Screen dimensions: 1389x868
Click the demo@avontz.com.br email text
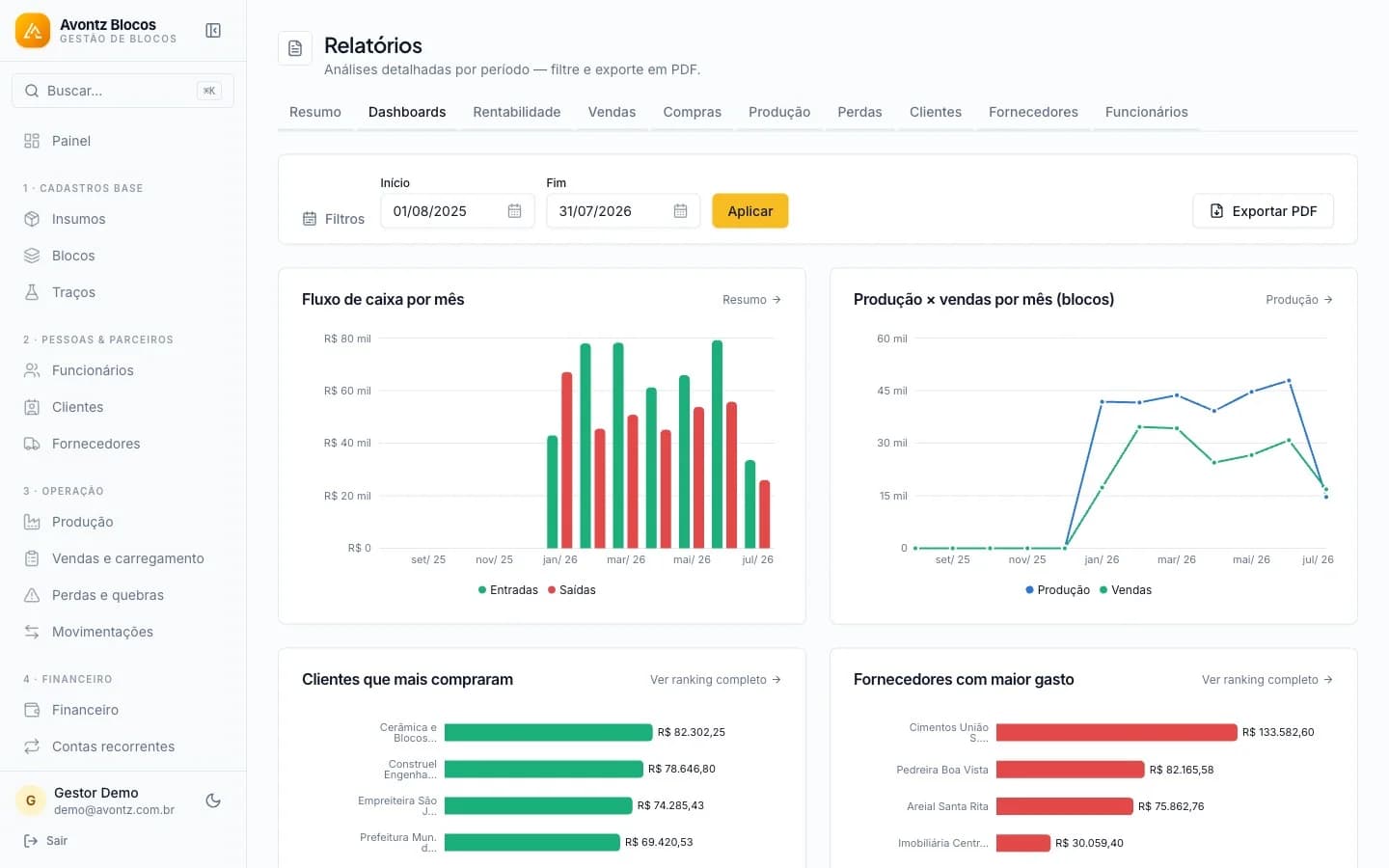click(x=114, y=810)
